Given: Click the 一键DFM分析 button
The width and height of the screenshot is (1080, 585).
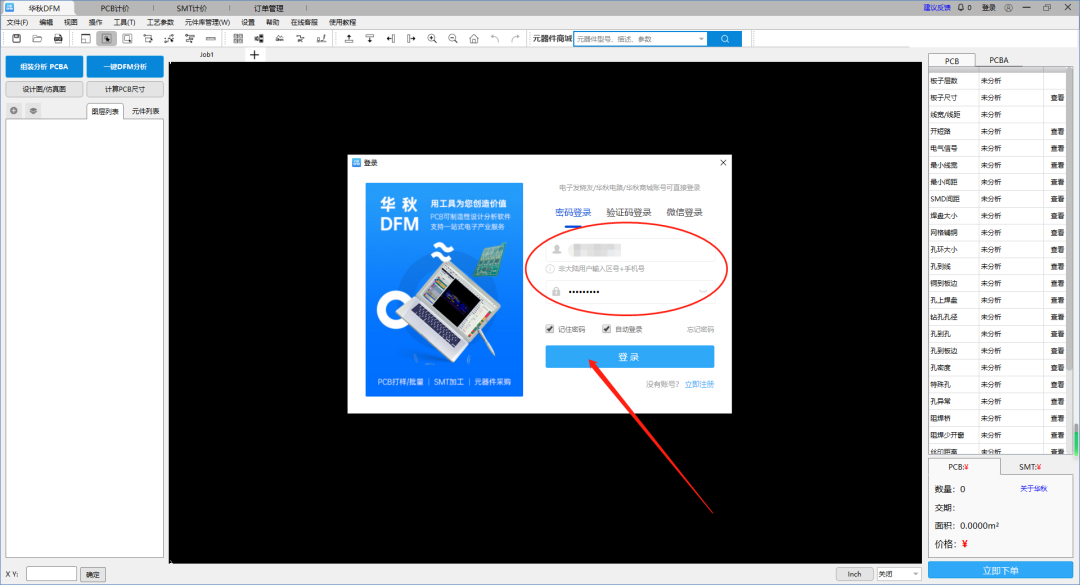Looking at the screenshot, I should coord(125,67).
